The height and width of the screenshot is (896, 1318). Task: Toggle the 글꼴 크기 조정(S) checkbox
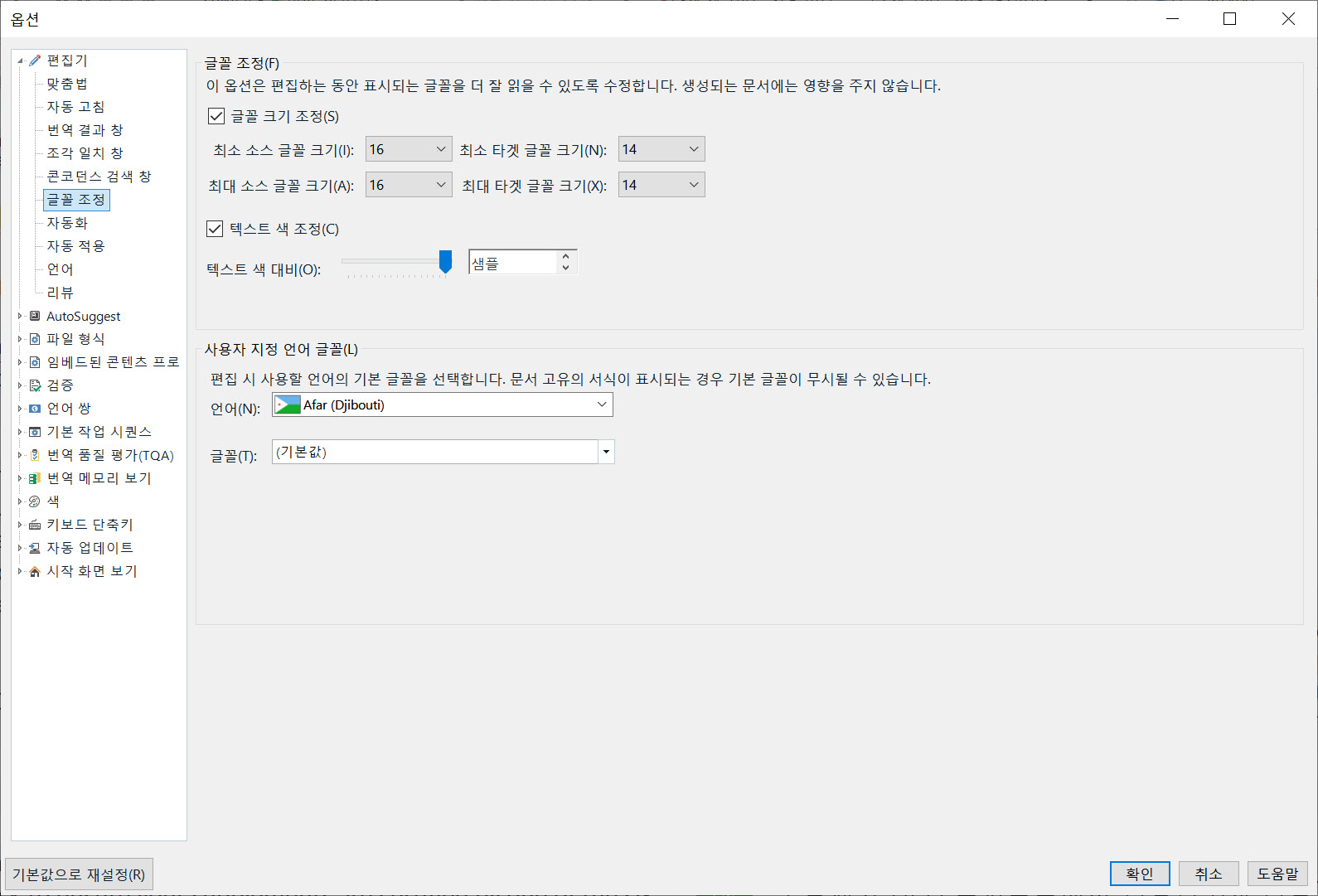[216, 116]
